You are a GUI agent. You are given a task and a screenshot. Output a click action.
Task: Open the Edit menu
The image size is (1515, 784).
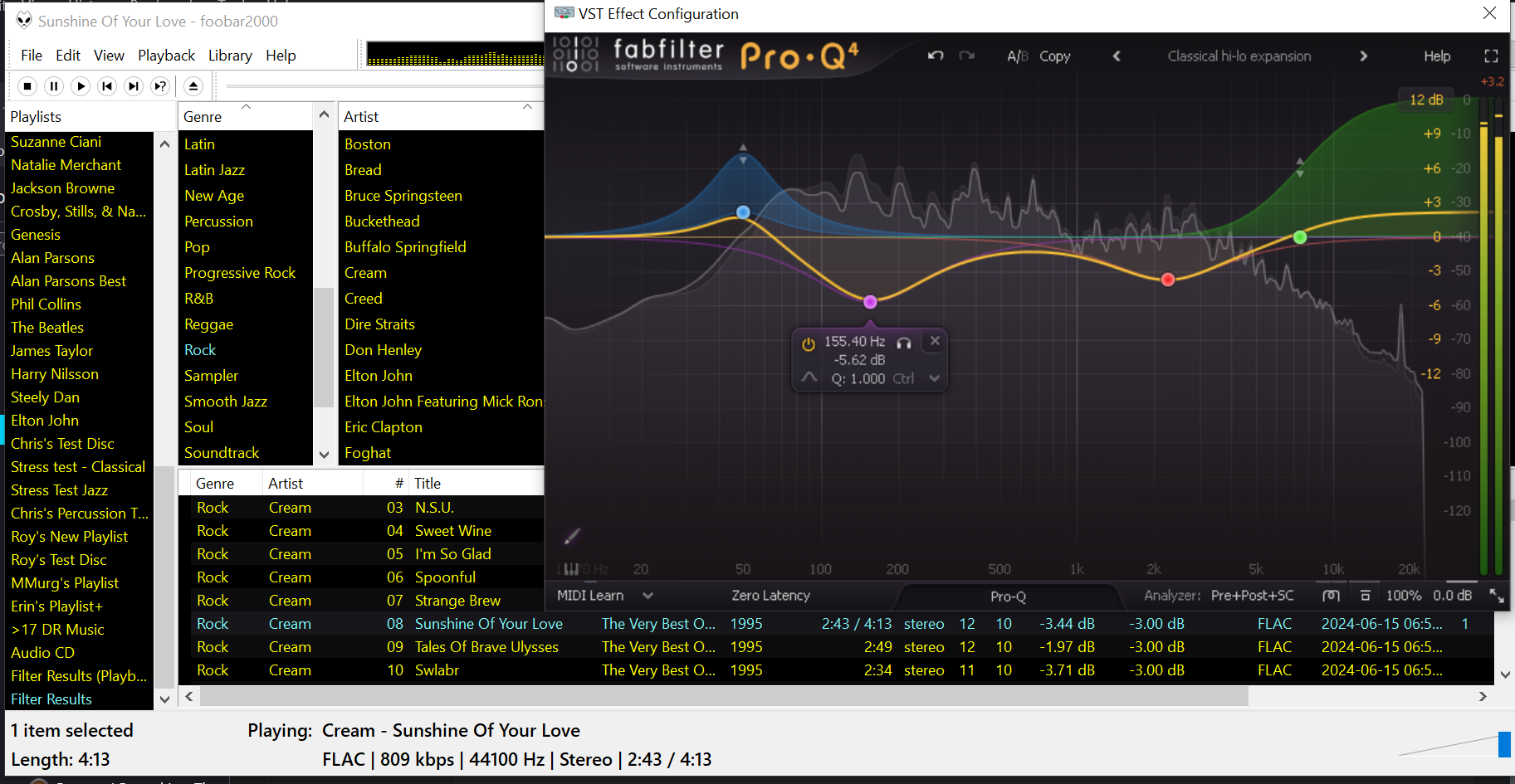point(68,56)
